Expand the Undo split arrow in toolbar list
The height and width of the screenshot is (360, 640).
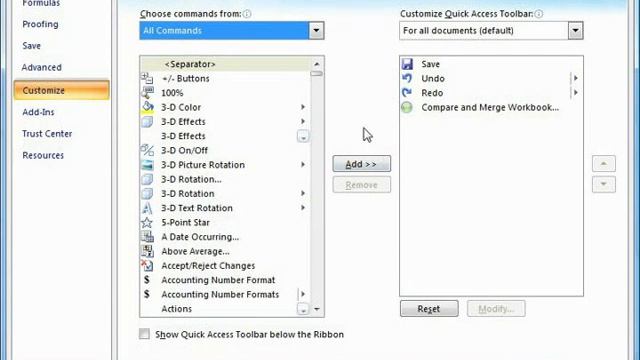pos(576,78)
